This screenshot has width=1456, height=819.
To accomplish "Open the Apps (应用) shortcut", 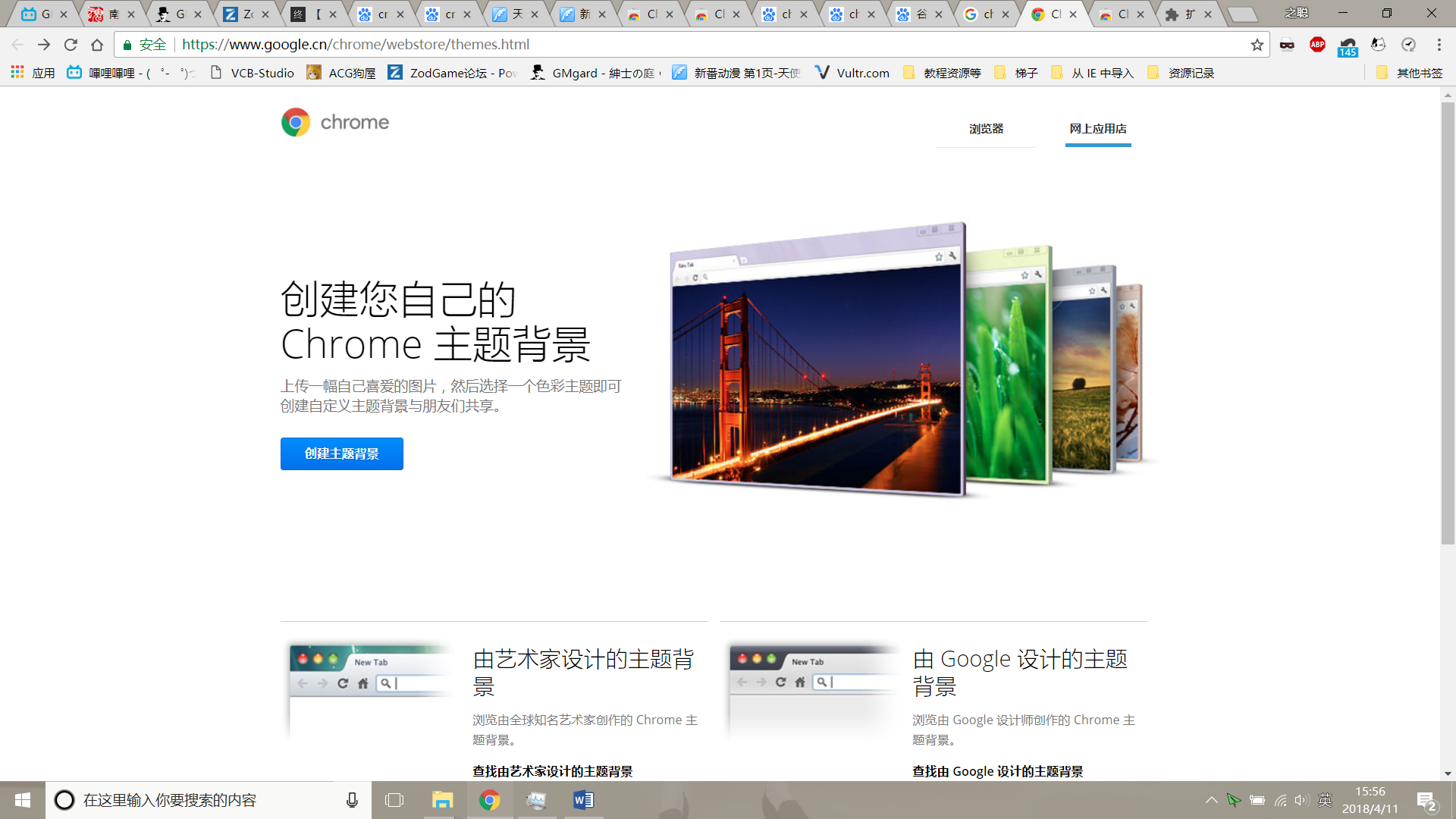I will (x=33, y=73).
